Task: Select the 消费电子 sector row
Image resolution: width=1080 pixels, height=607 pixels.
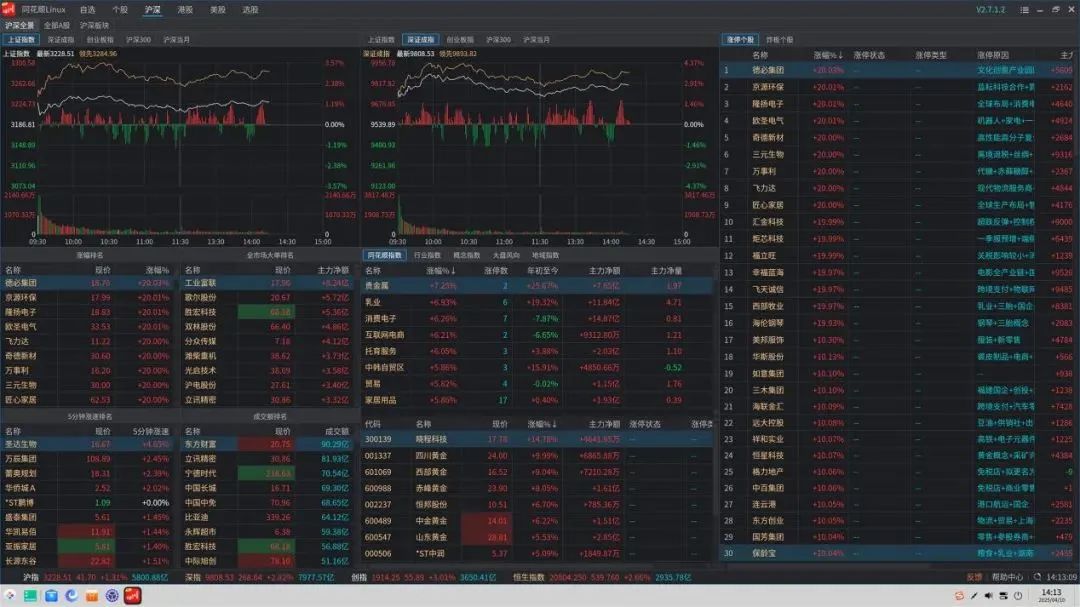Action: tap(537, 319)
